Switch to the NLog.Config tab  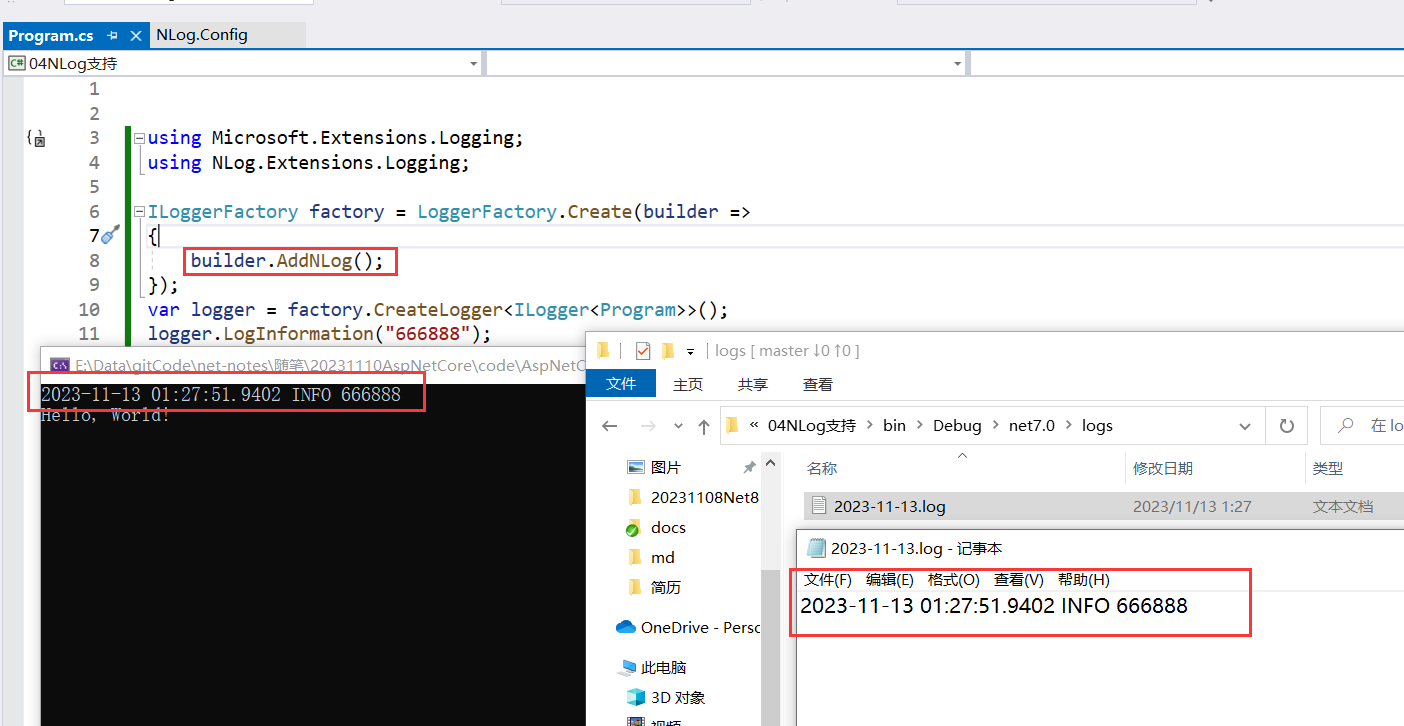tap(202, 35)
